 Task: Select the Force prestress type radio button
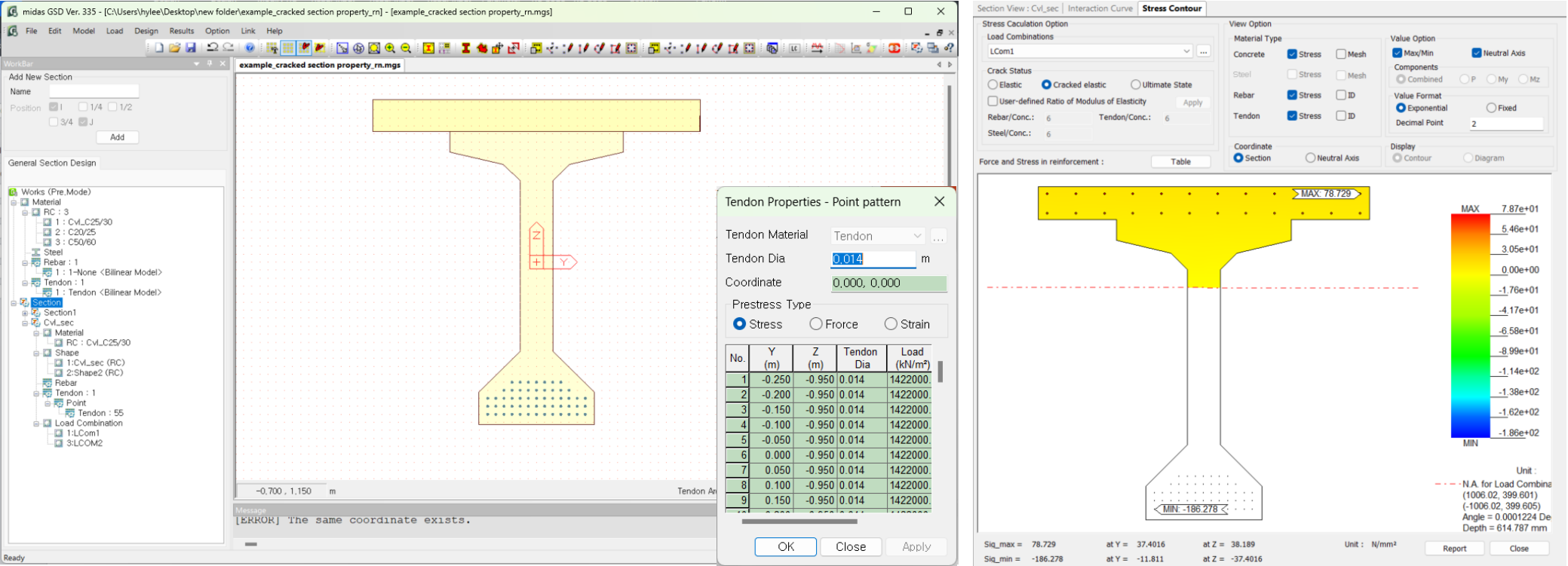[816, 324]
